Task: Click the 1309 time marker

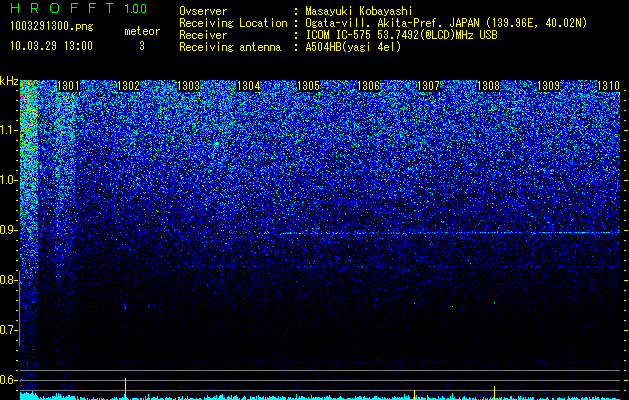Action: [548, 86]
